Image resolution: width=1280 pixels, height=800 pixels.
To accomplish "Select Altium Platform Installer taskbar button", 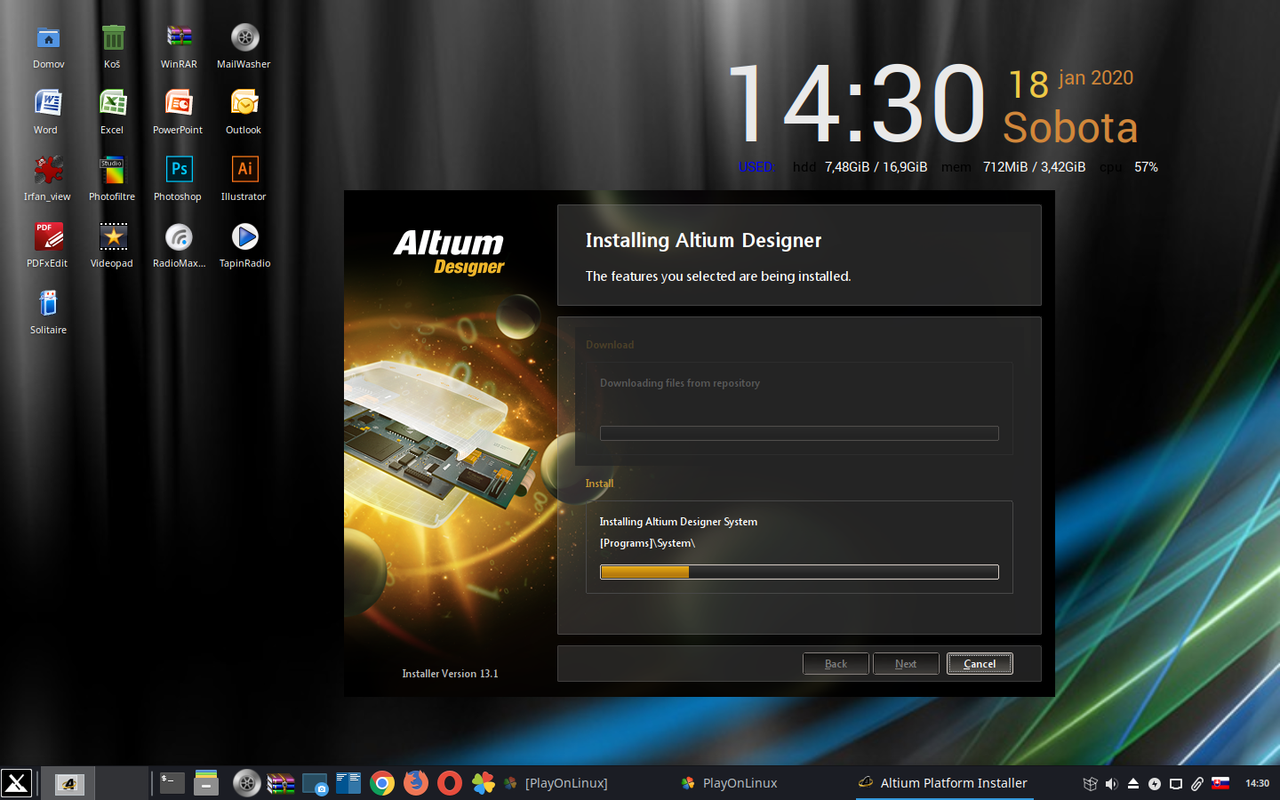I will point(943,783).
